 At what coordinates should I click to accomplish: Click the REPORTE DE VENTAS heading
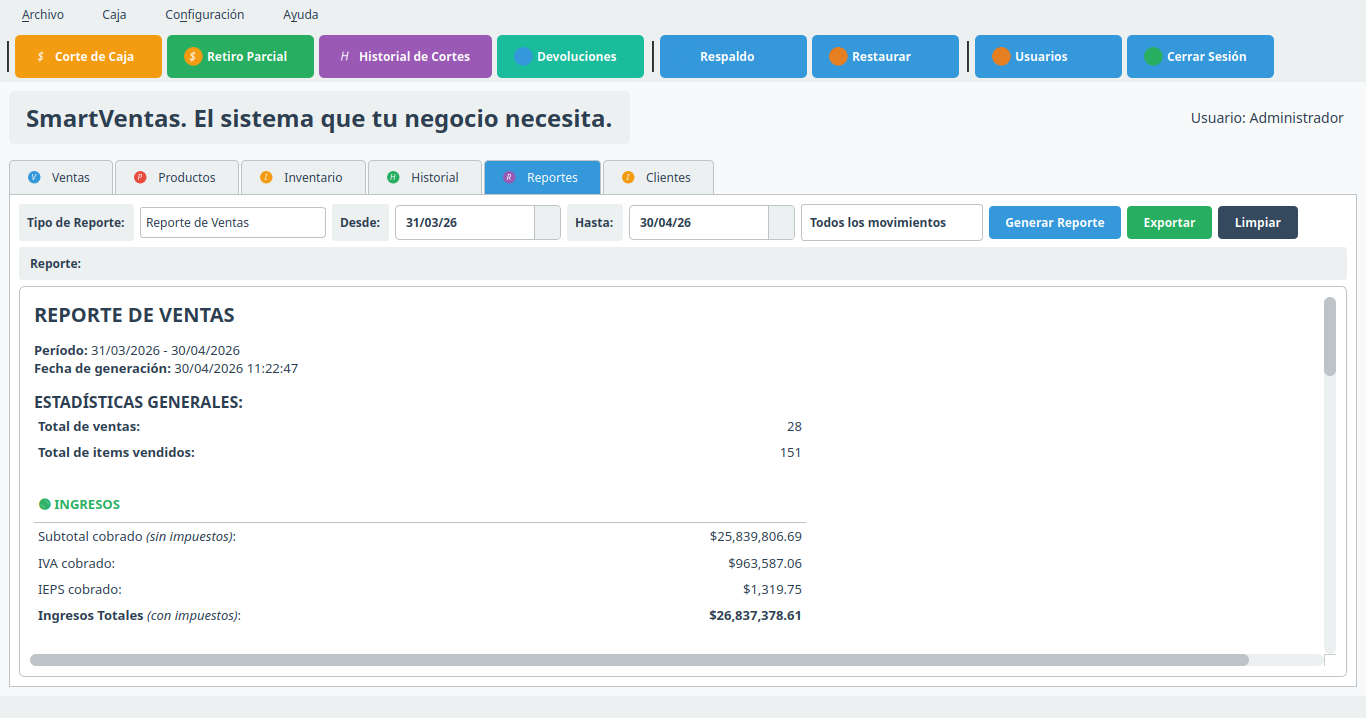(x=134, y=315)
